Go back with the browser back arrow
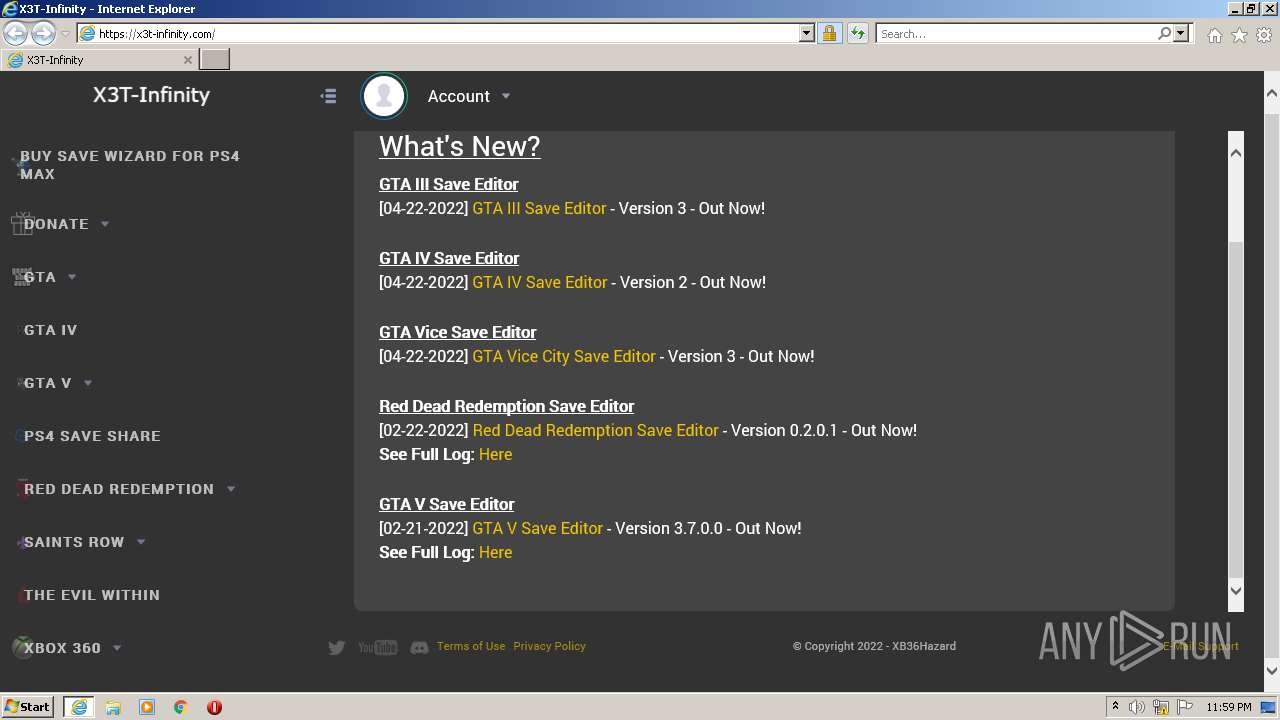Screen dimensions: 1280x720 coord(15,33)
